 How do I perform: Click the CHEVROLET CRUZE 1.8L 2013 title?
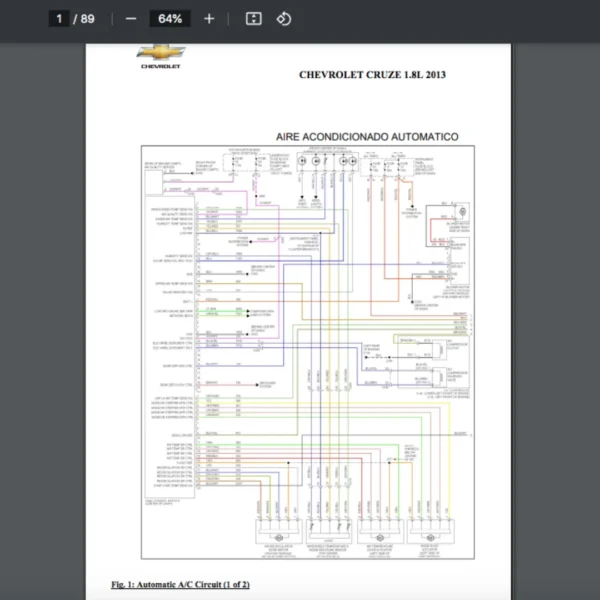pos(373,75)
